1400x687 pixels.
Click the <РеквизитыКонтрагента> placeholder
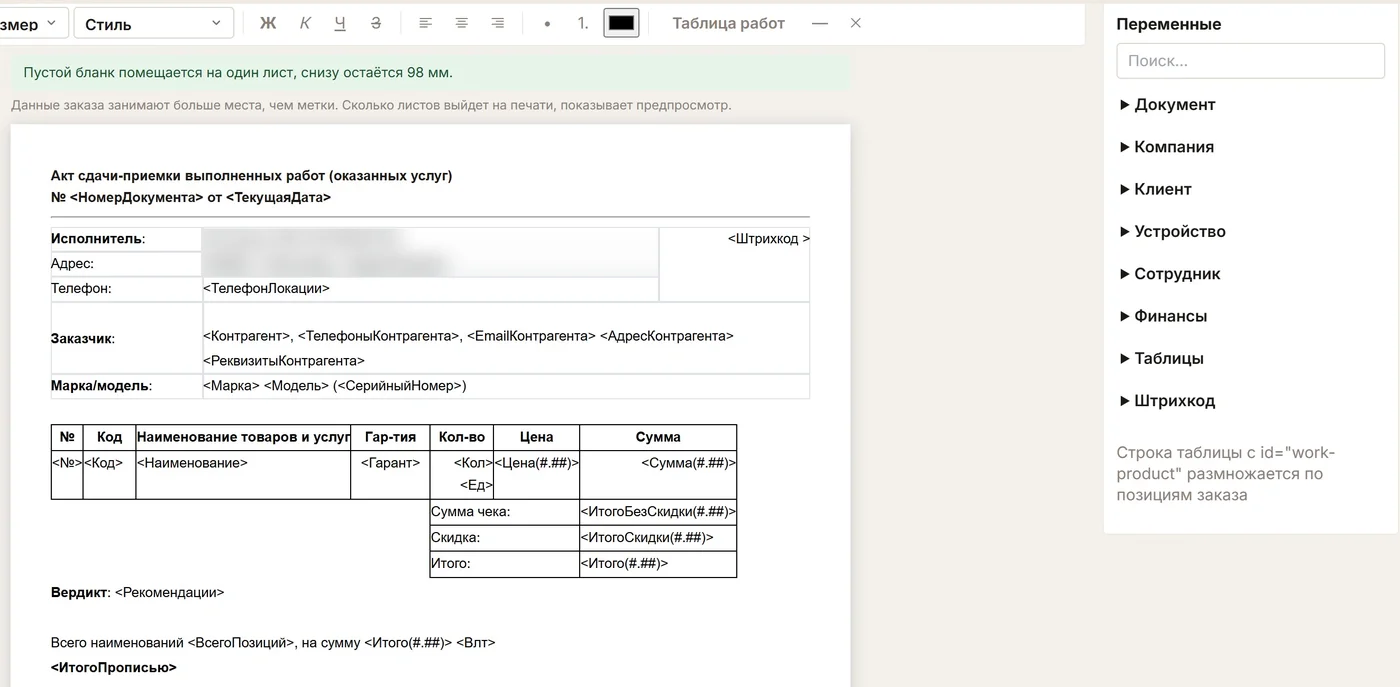pyautogui.click(x=284, y=361)
